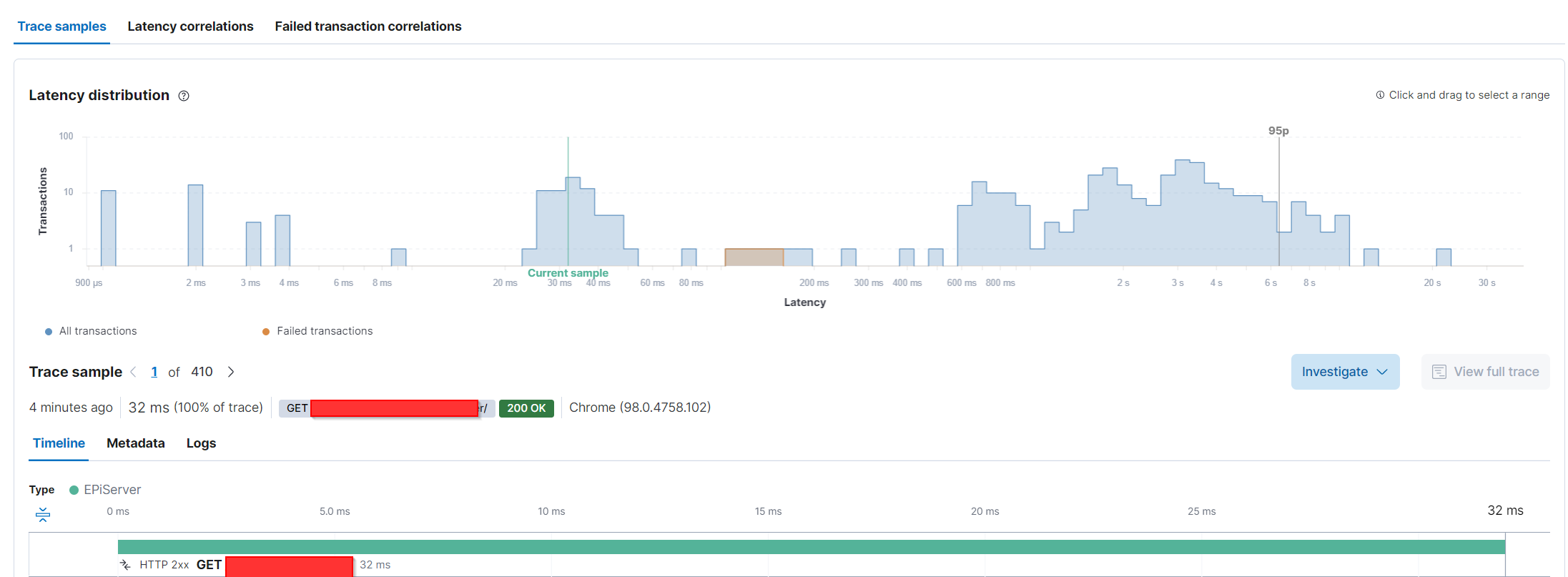Click the View full trace button
Viewport: 1568px width, 577px height.
[x=1485, y=372]
